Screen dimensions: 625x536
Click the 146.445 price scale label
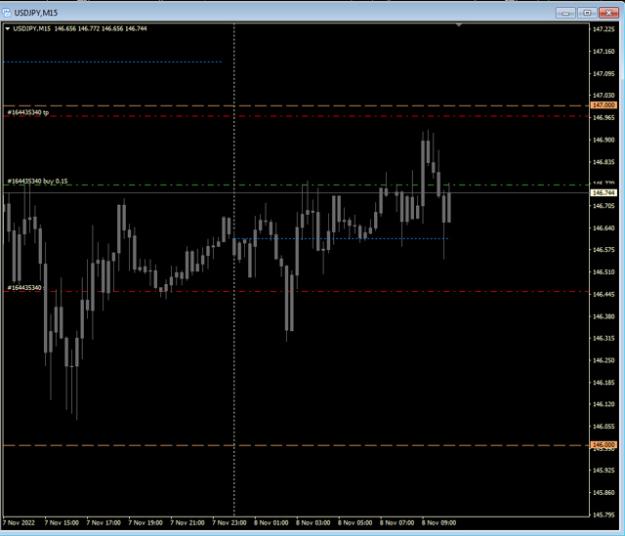[603, 294]
